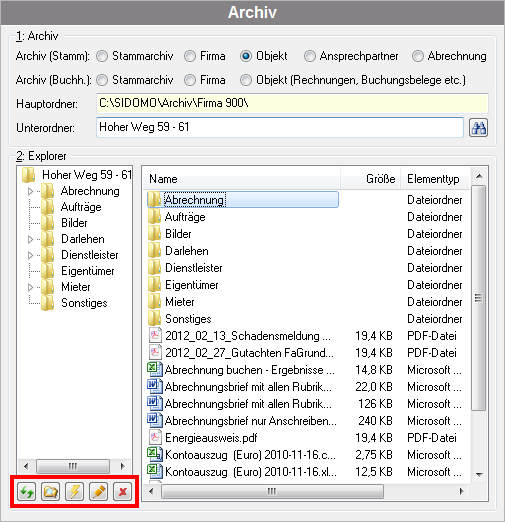The image size is (505, 522).
Task: Click the yellow lightning bolt icon
Action: 74,491
